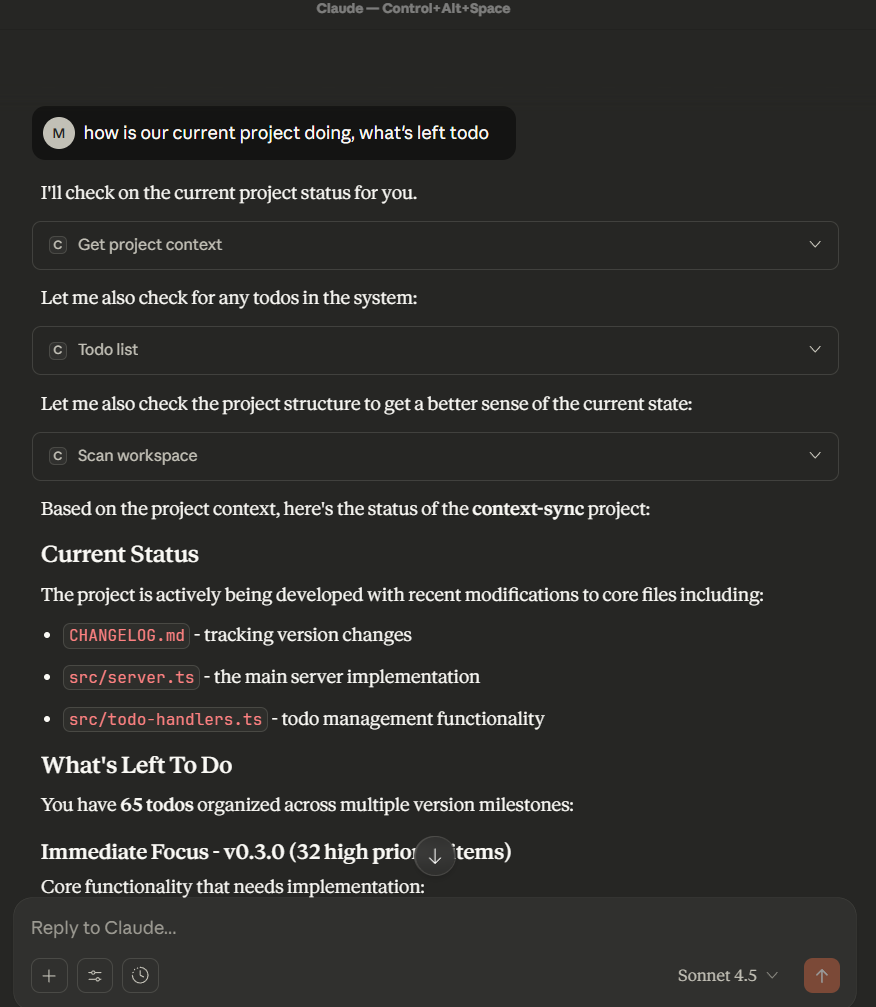Open the tools settings icon near reply field
Image resolution: width=876 pixels, height=1007 pixels.
click(x=95, y=975)
